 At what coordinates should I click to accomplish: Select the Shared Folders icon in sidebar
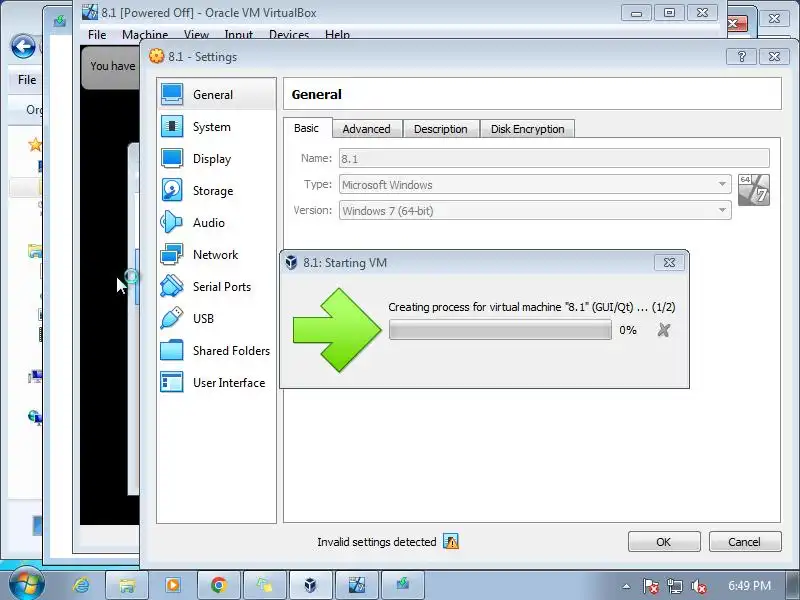coord(172,351)
